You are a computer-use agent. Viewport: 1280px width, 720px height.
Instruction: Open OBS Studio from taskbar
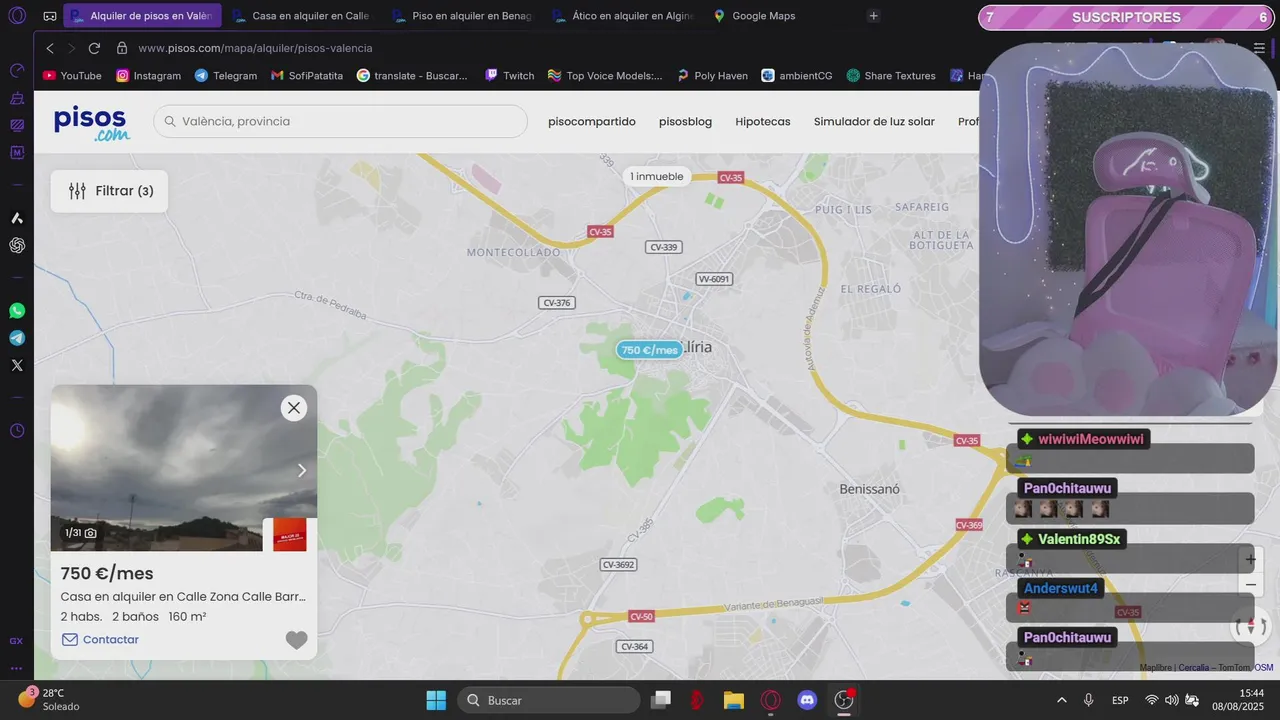click(844, 700)
